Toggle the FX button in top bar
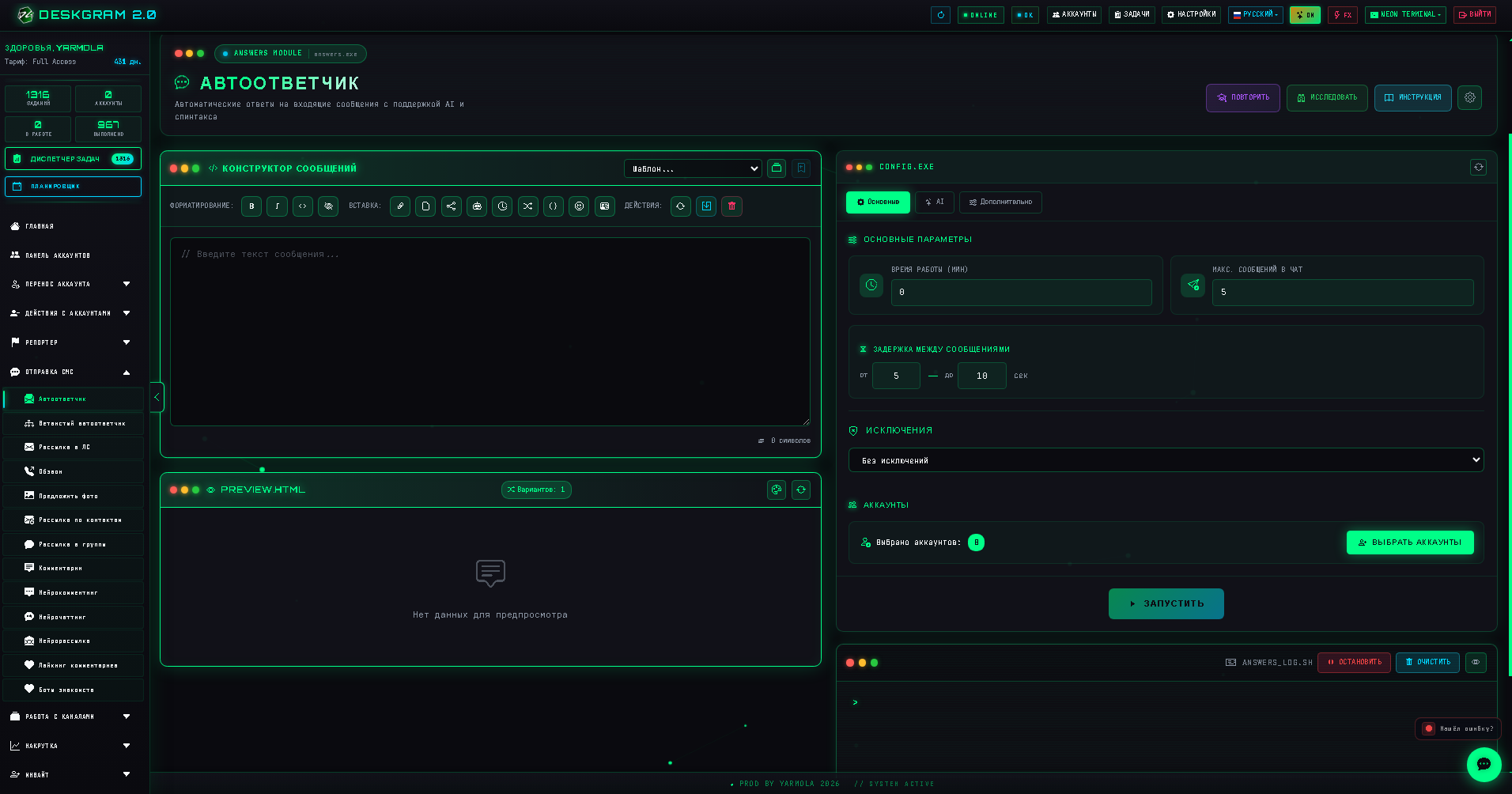 click(x=1343, y=15)
